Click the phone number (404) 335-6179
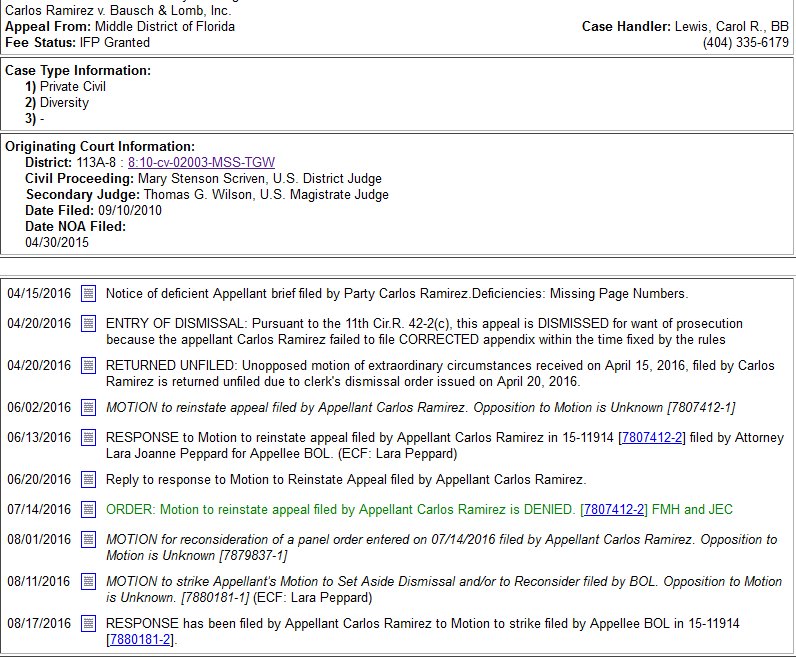 746,43
